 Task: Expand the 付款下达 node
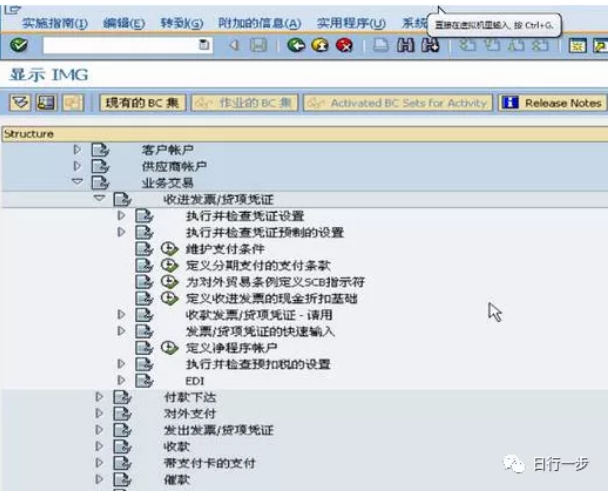[99, 397]
